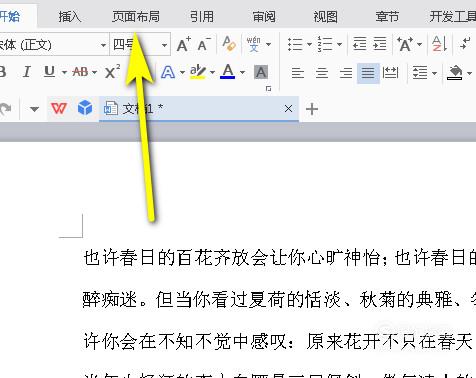Apply numbered list formatting
This screenshot has width=476, height=378.
[x=325, y=44]
